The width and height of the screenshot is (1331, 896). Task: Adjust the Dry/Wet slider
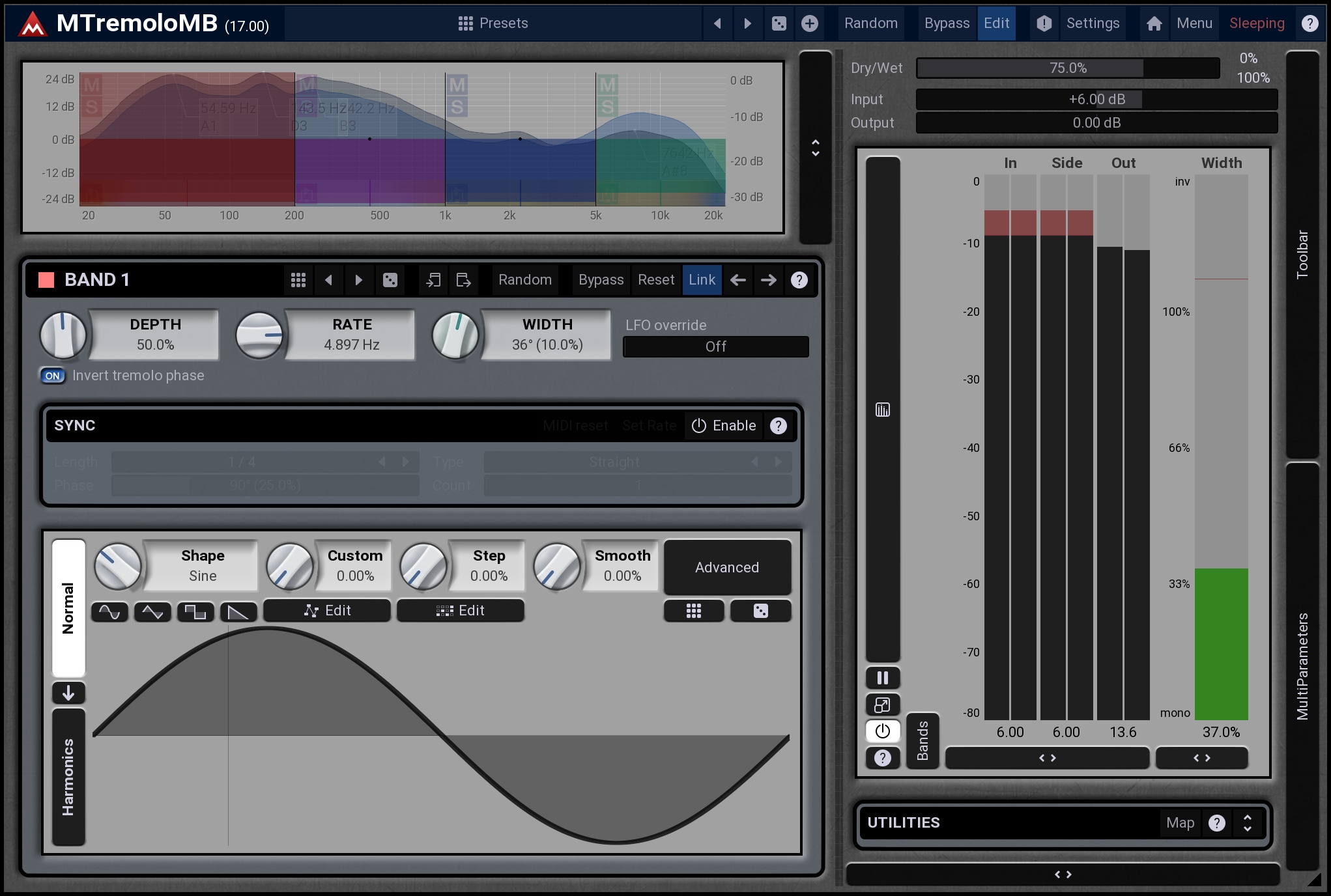click(1067, 68)
